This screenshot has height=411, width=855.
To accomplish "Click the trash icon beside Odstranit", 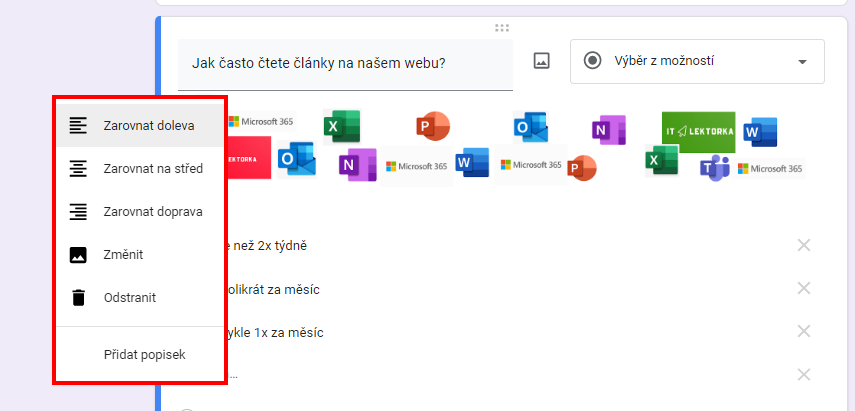I will pos(78,298).
